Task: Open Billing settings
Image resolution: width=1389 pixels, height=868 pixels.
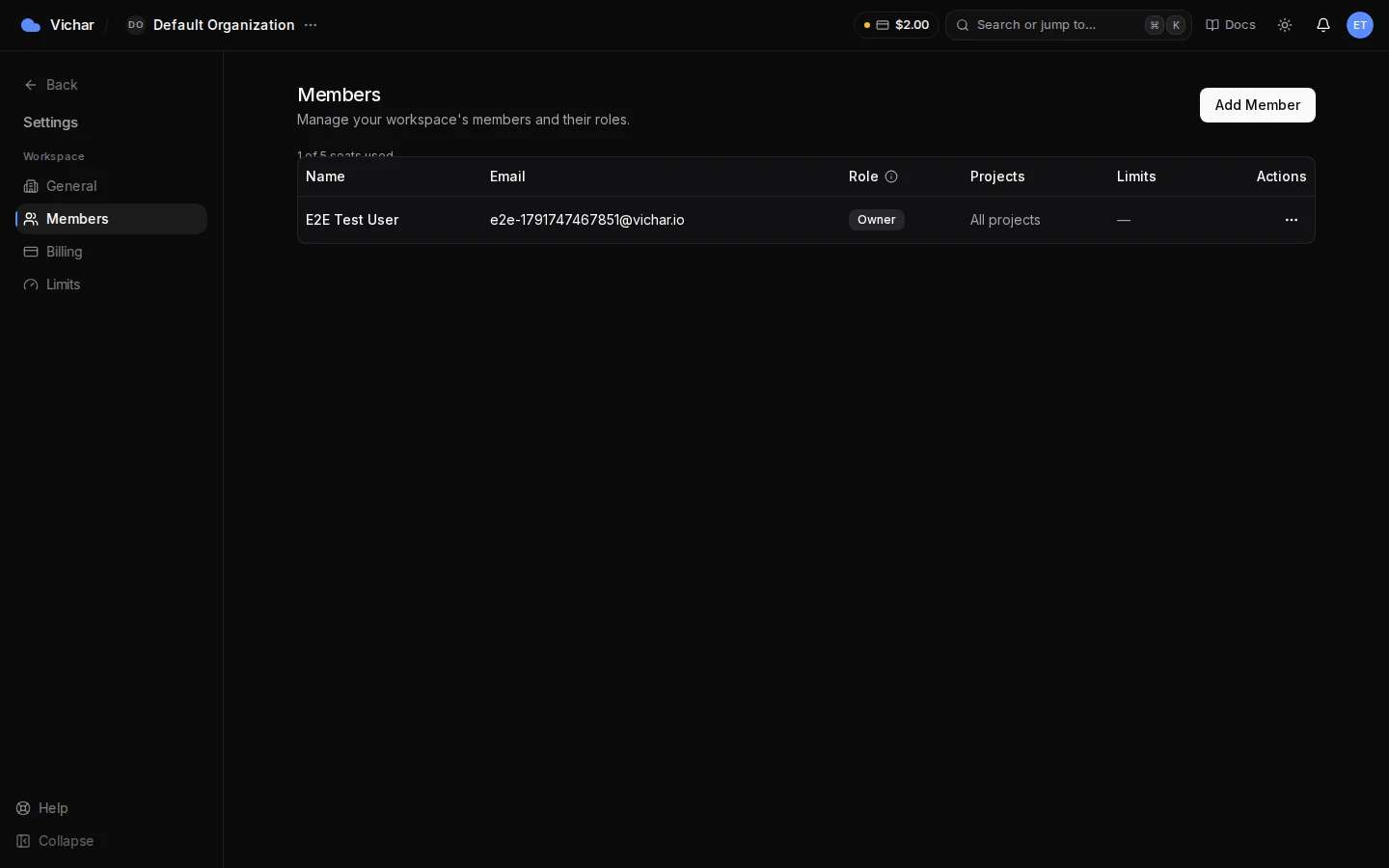Action: pos(111,252)
